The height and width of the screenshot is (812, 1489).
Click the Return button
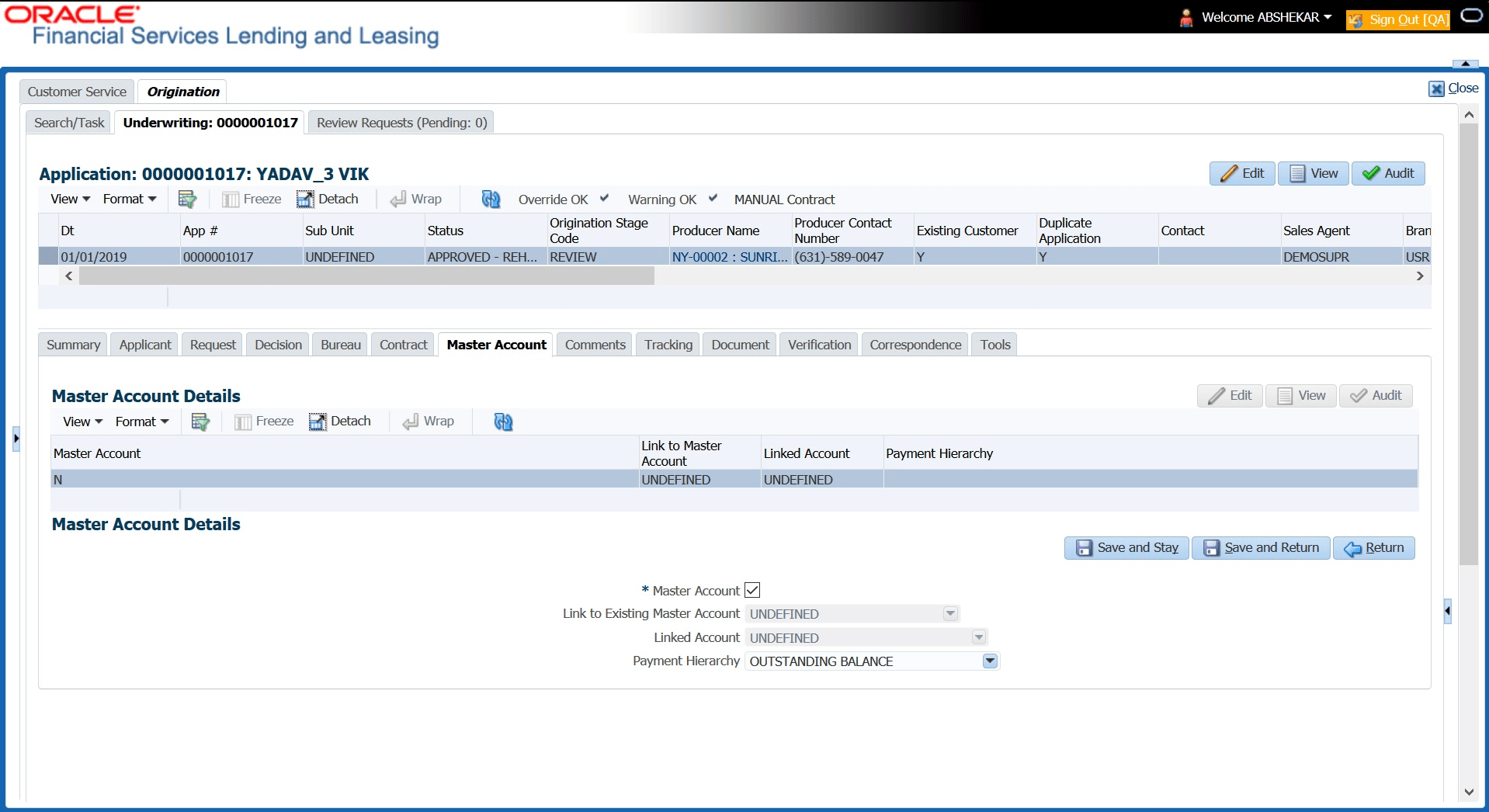point(1374,548)
